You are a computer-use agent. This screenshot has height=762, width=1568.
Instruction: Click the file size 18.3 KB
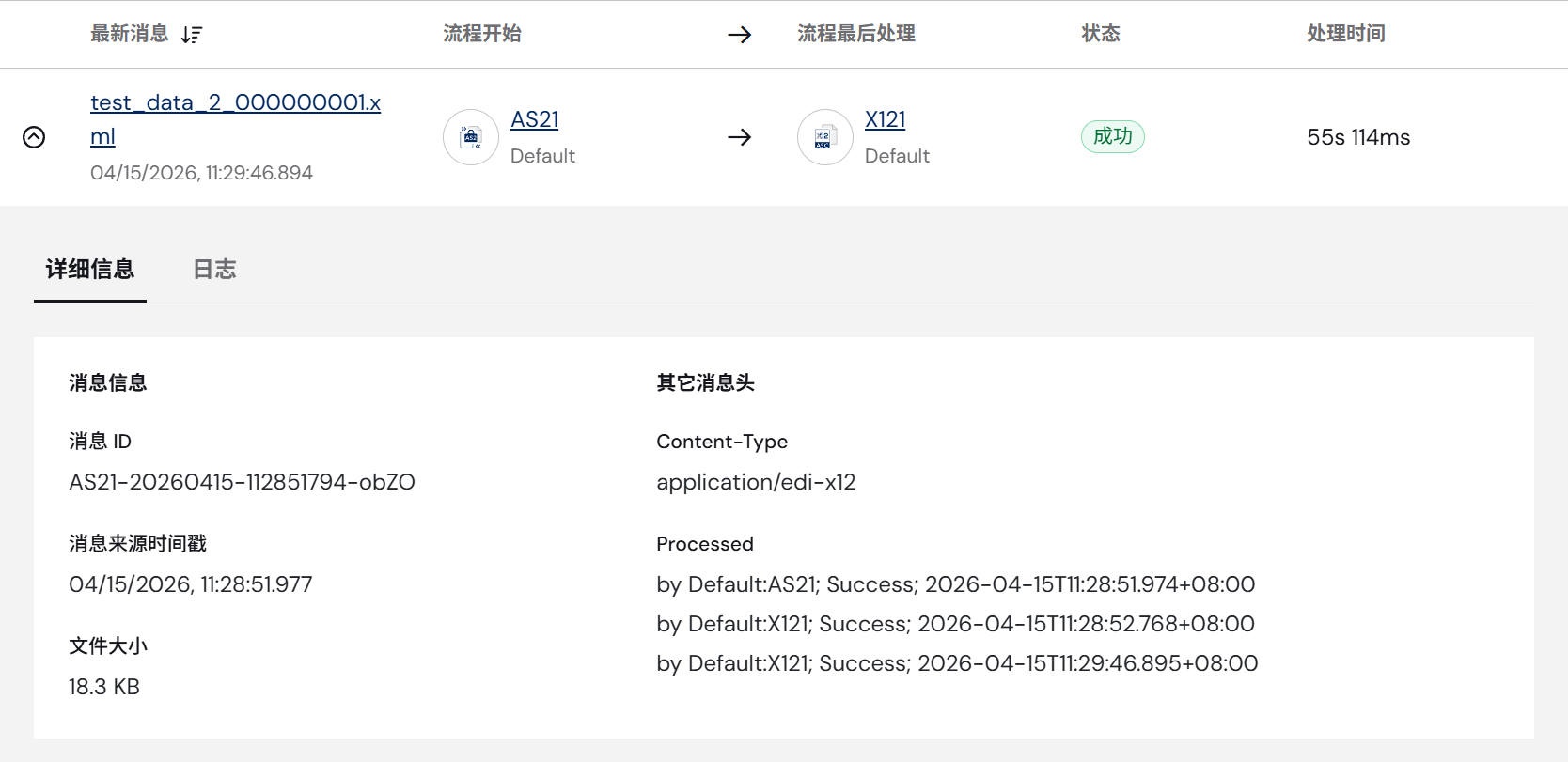tap(104, 687)
